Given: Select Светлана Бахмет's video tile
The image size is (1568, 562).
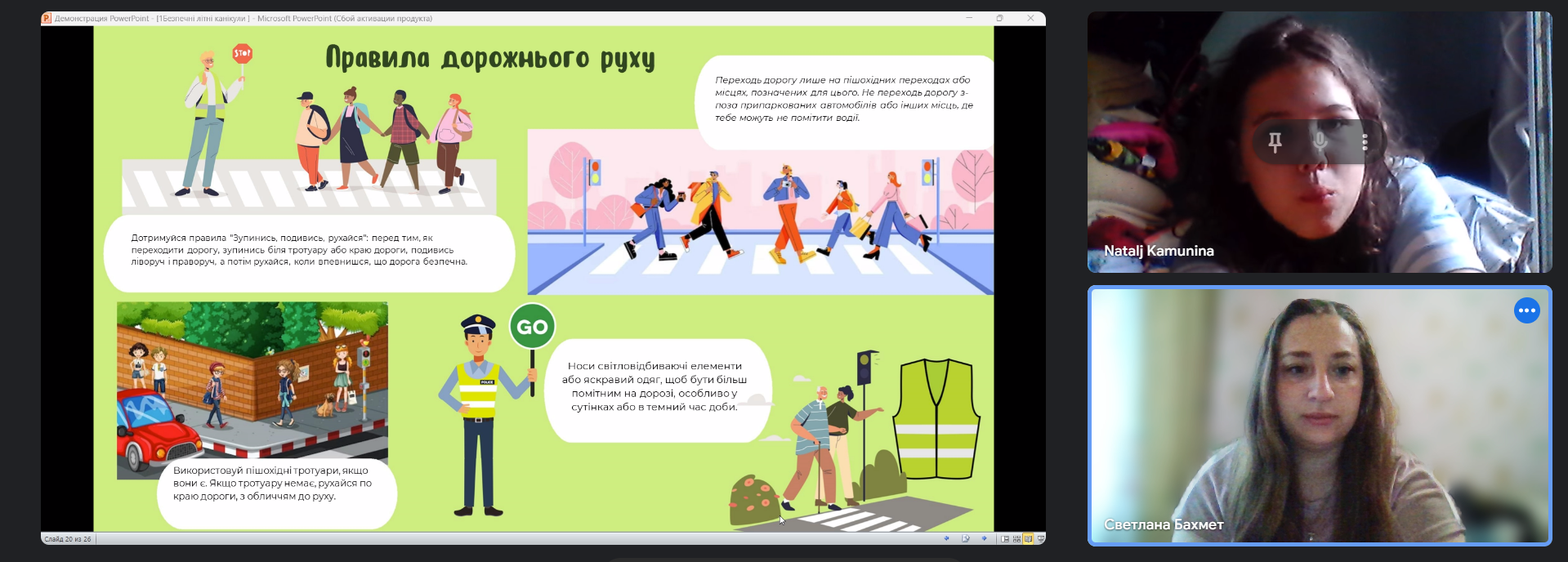Looking at the screenshot, I should click(1319, 415).
